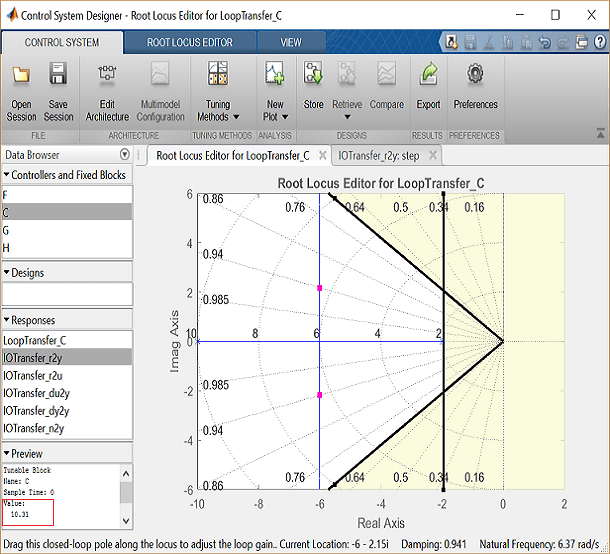Collapse the toolstrip ribbon arrow
The image size is (610, 554).
(x=600, y=134)
